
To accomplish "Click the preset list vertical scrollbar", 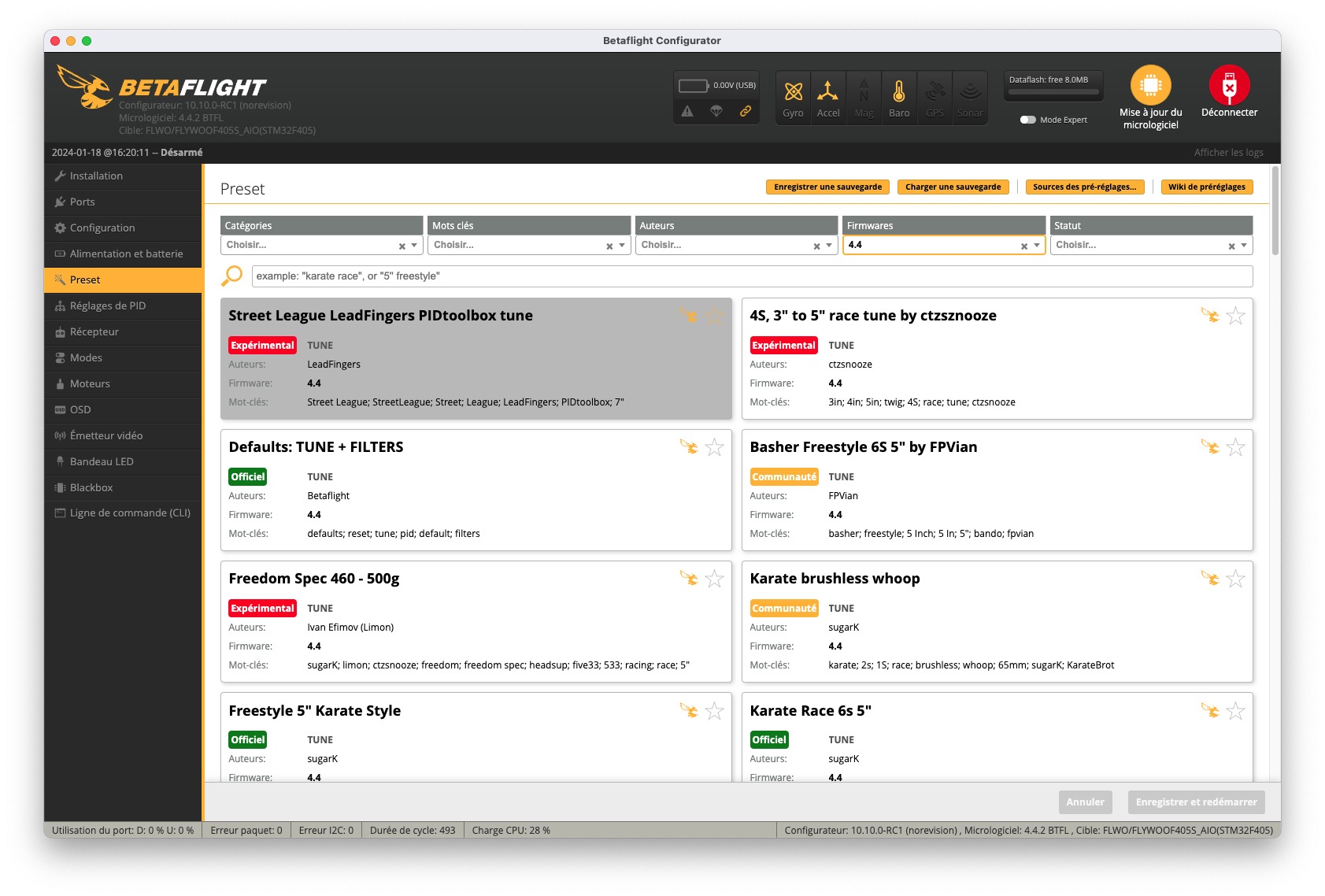I will 1275,210.
